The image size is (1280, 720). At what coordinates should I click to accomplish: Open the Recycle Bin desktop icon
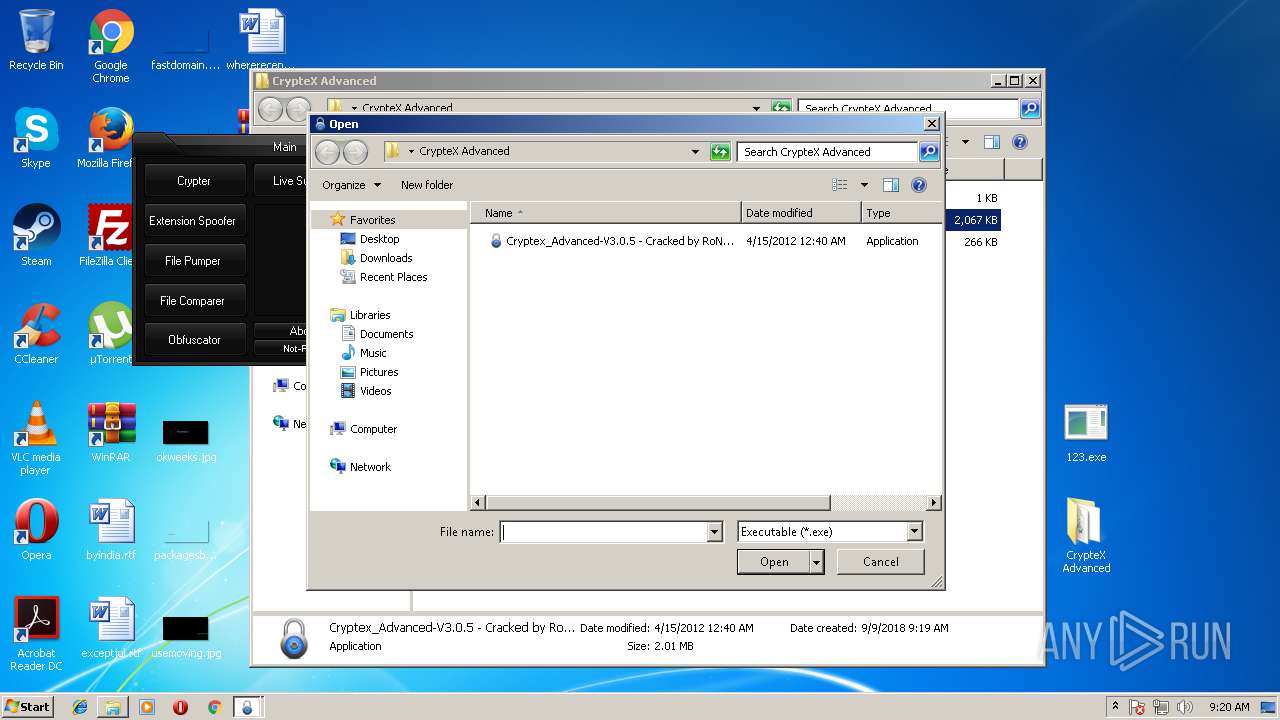point(36,40)
